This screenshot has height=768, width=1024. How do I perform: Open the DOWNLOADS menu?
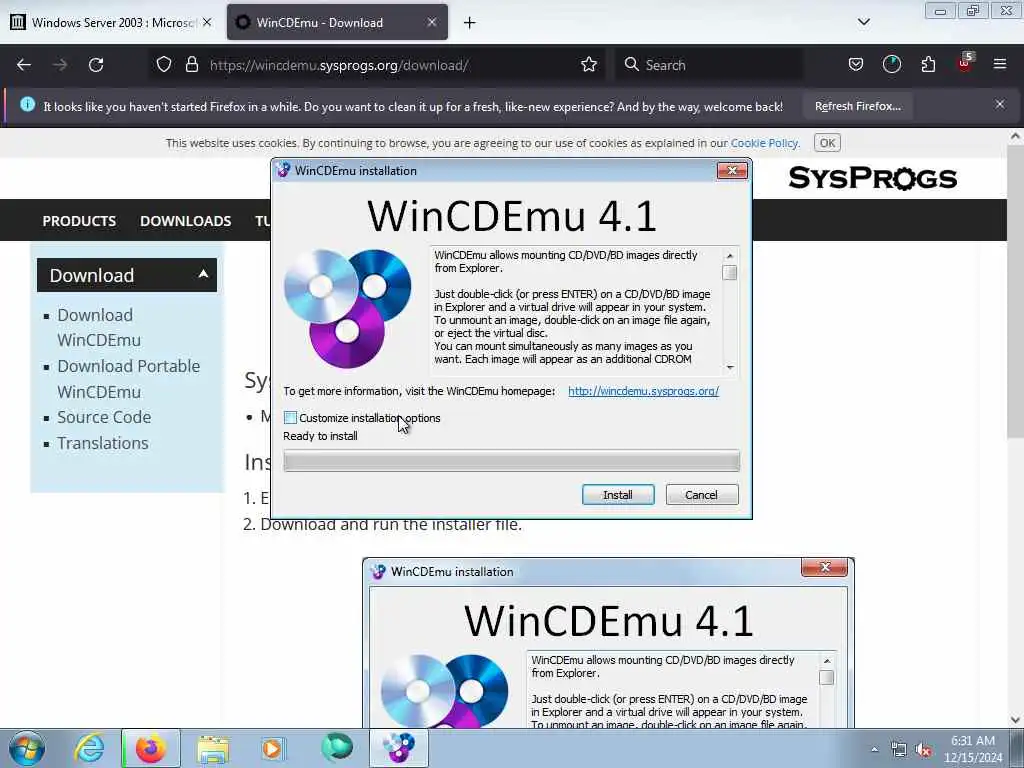(185, 221)
